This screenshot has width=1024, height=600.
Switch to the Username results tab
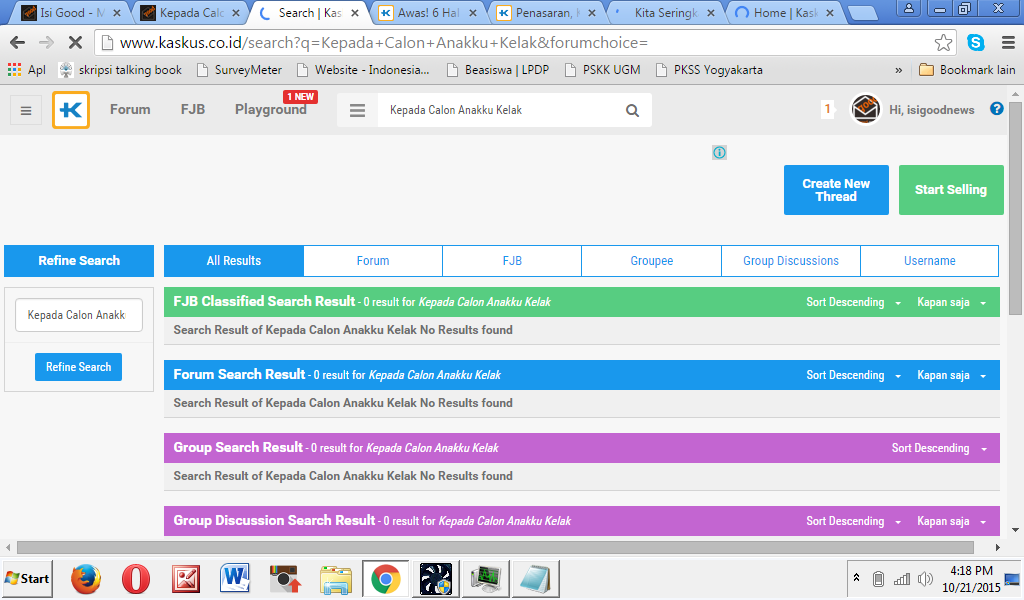coord(930,261)
